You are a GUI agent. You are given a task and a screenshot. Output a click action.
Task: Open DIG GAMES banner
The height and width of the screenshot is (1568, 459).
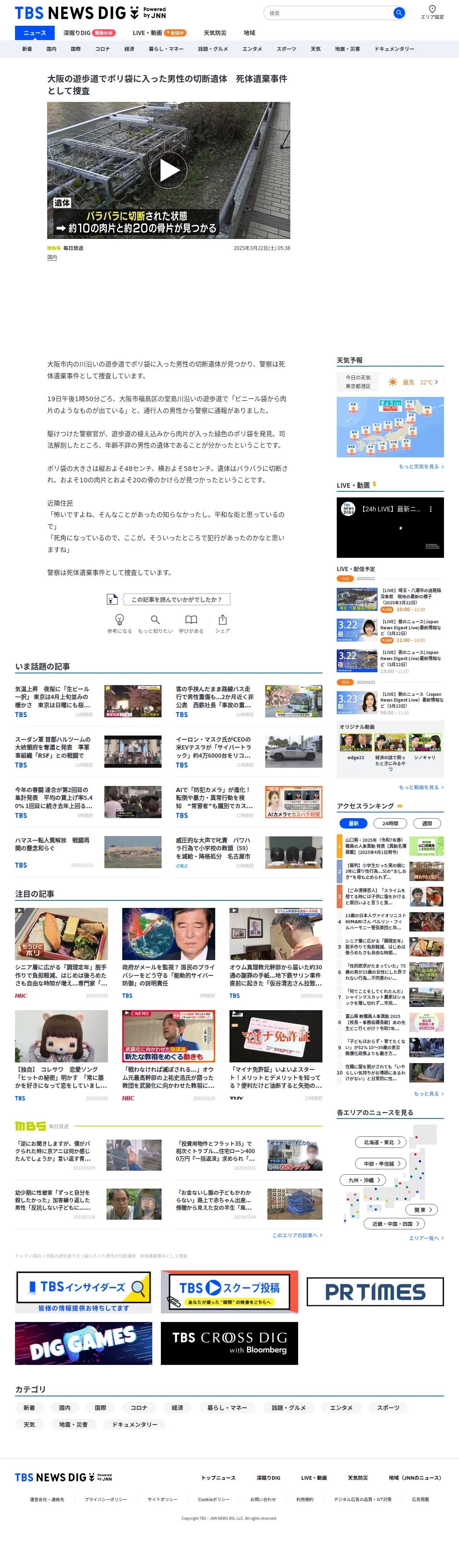83,1343
